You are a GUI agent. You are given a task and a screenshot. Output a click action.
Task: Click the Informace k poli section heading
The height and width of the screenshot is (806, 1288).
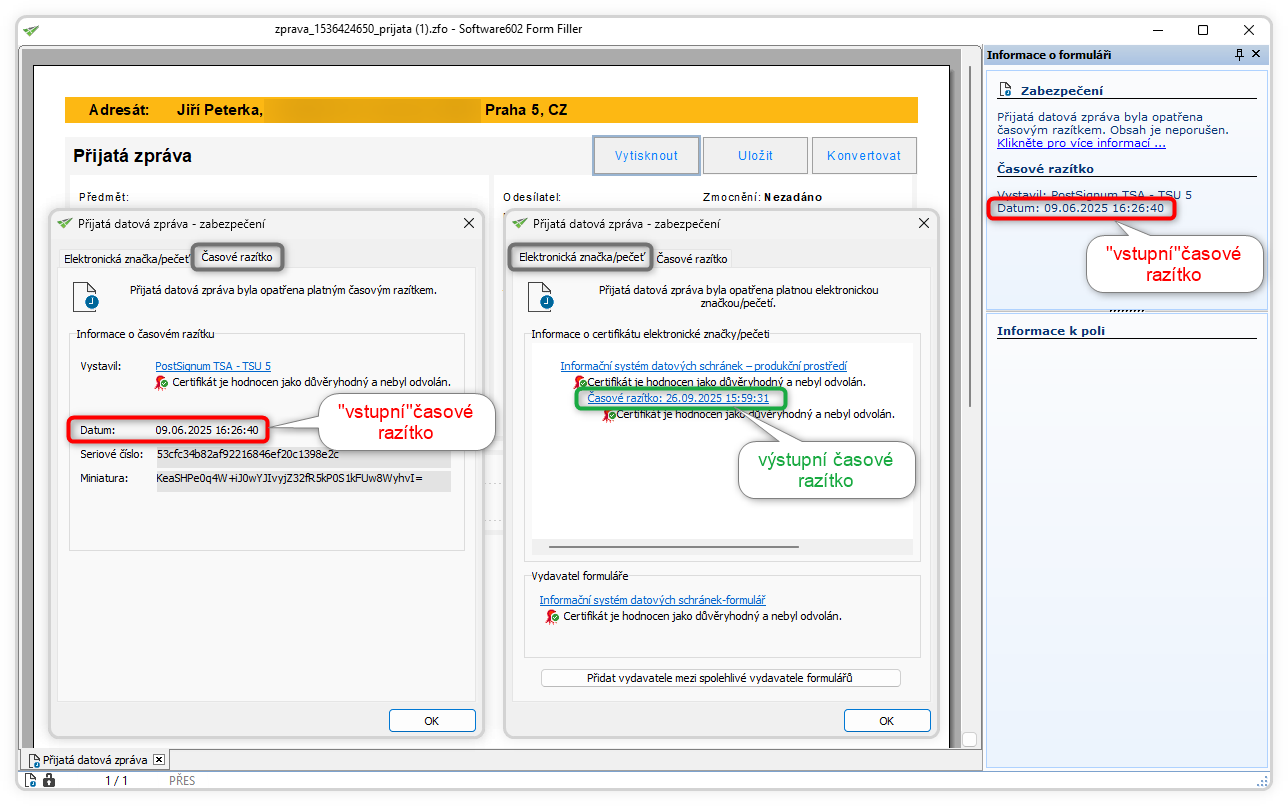click(1051, 331)
